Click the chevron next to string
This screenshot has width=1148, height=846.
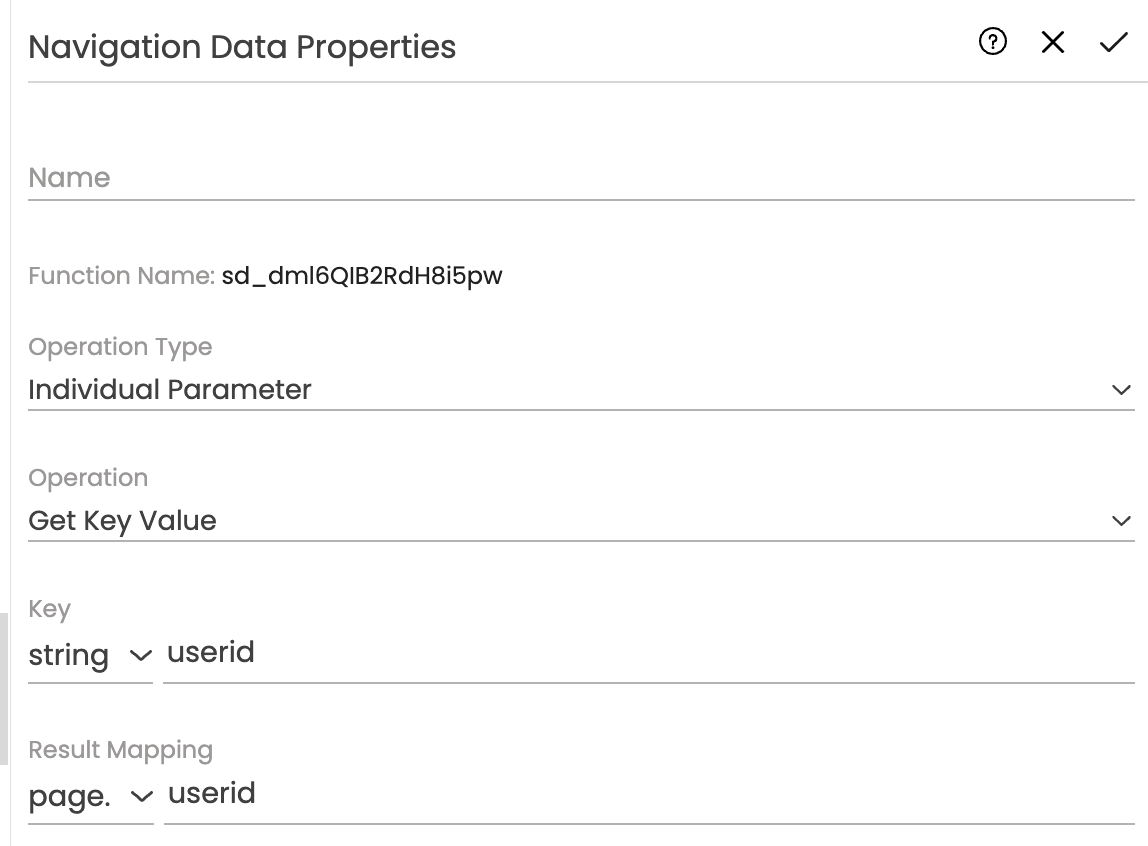coord(141,655)
